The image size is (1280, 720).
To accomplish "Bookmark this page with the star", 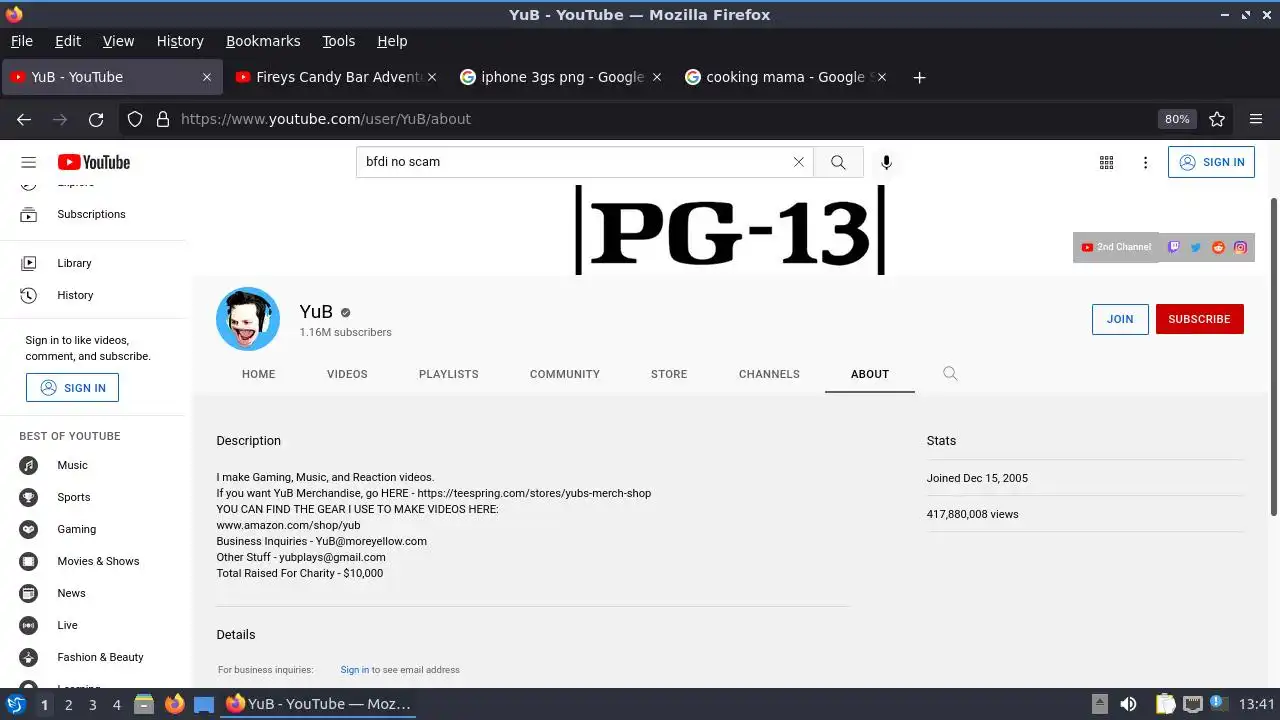I will pos(1217,119).
